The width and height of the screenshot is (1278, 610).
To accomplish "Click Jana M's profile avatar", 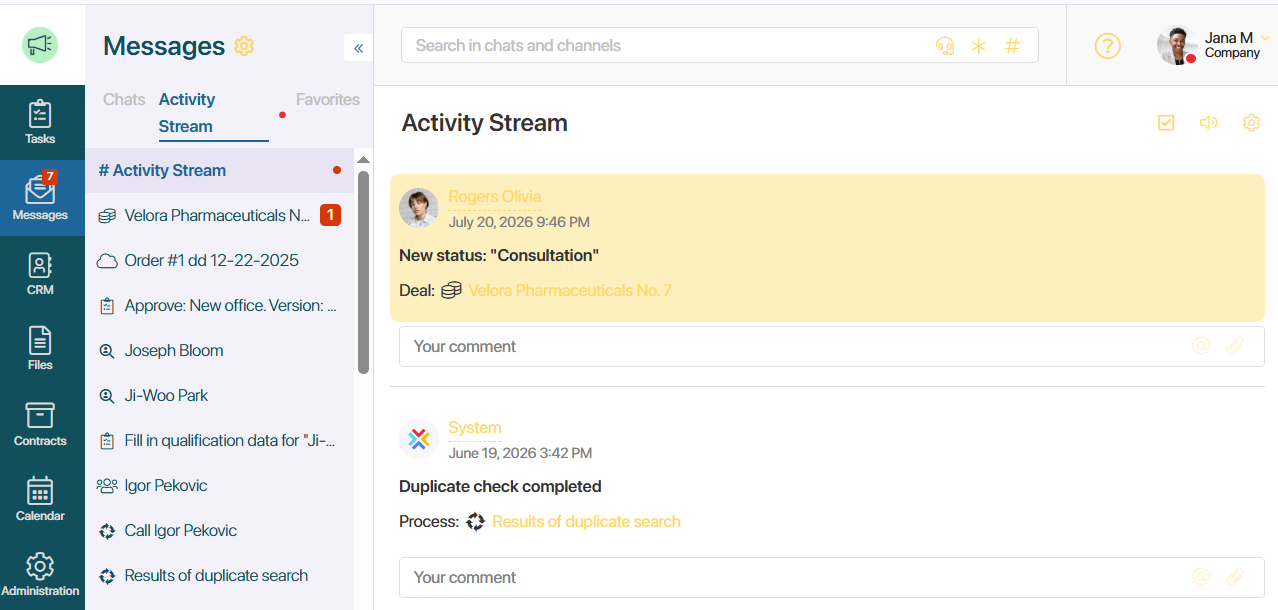I will click(x=1177, y=45).
